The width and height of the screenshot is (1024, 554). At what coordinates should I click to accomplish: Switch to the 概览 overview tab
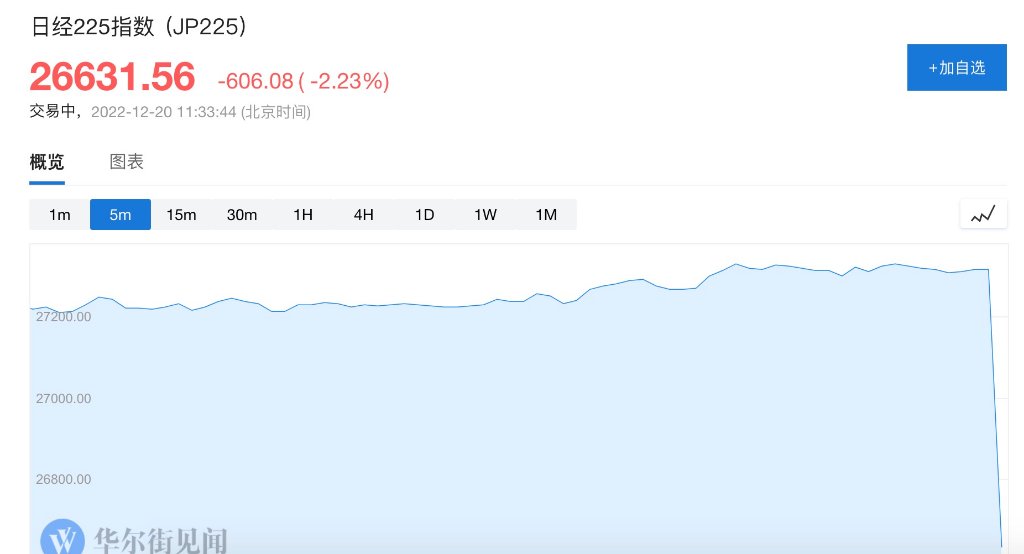point(47,162)
